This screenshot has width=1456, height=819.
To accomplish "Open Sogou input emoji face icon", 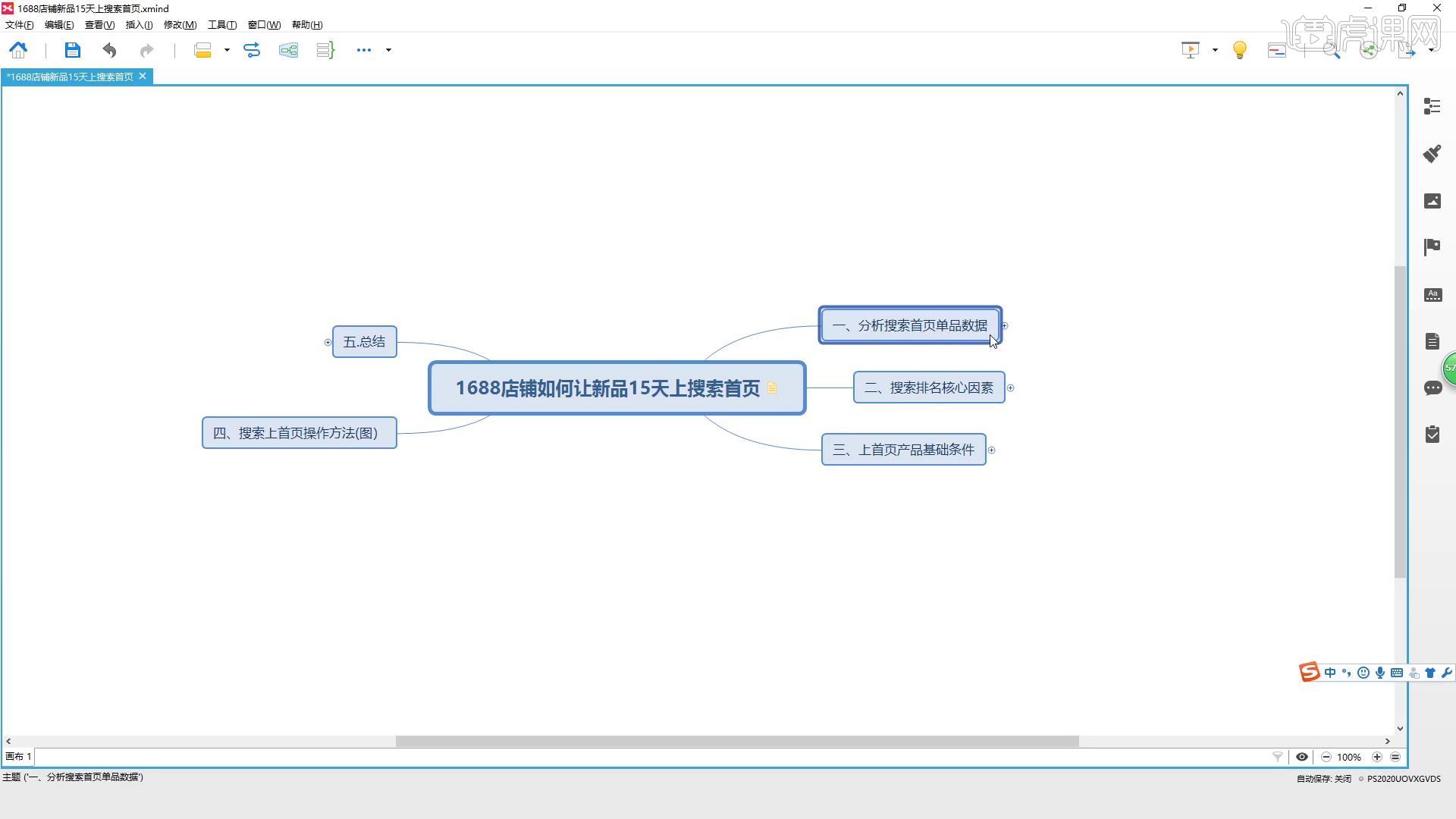I will (x=1363, y=673).
